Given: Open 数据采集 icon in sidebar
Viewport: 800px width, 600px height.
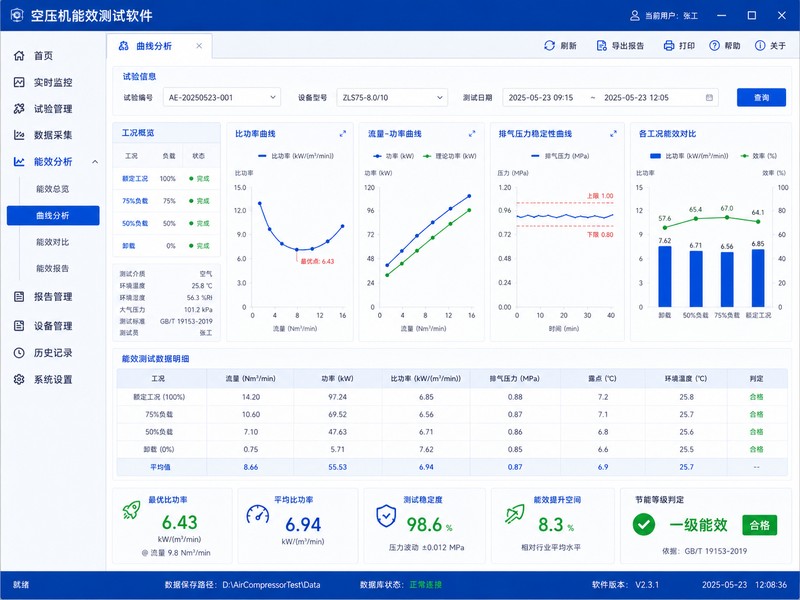Looking at the screenshot, I should coord(19,135).
